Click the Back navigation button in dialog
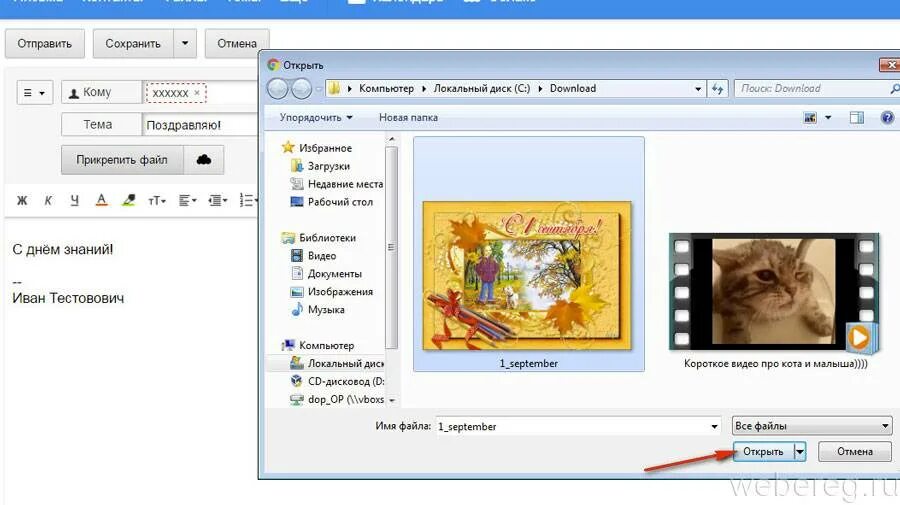 pos(278,88)
